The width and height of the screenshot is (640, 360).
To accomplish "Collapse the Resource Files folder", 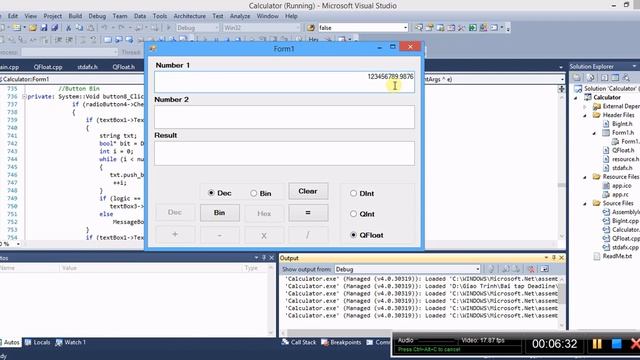I will (585, 177).
